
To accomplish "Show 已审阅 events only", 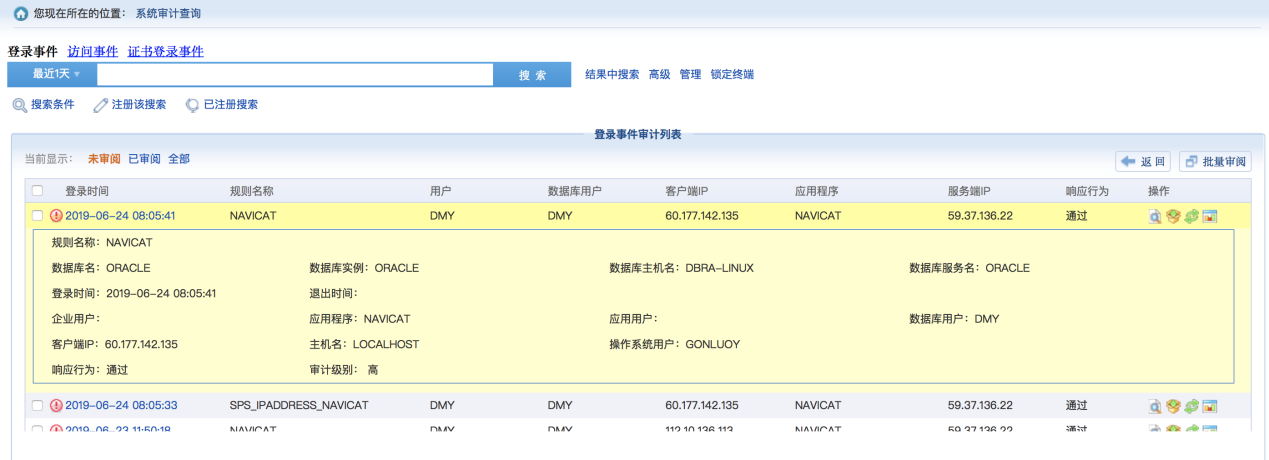I will [x=144, y=159].
